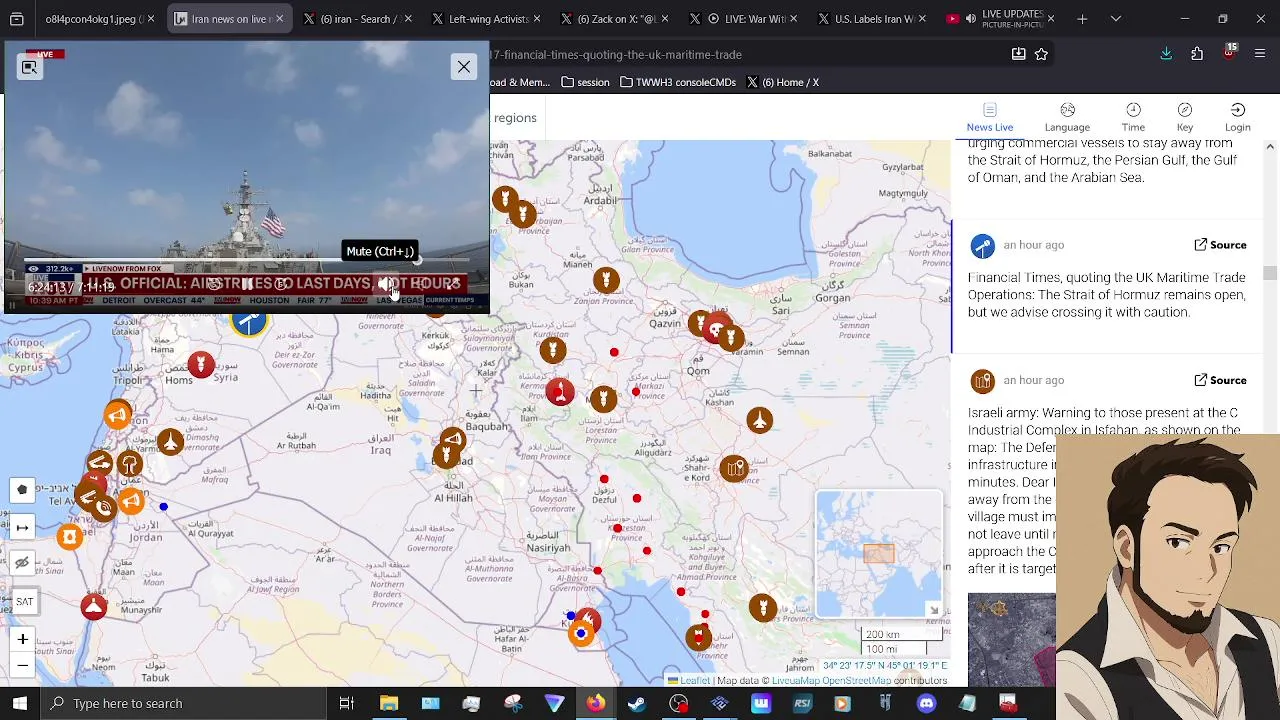Mute the picture-in-picture video
1280x720 pixels.
(387, 285)
